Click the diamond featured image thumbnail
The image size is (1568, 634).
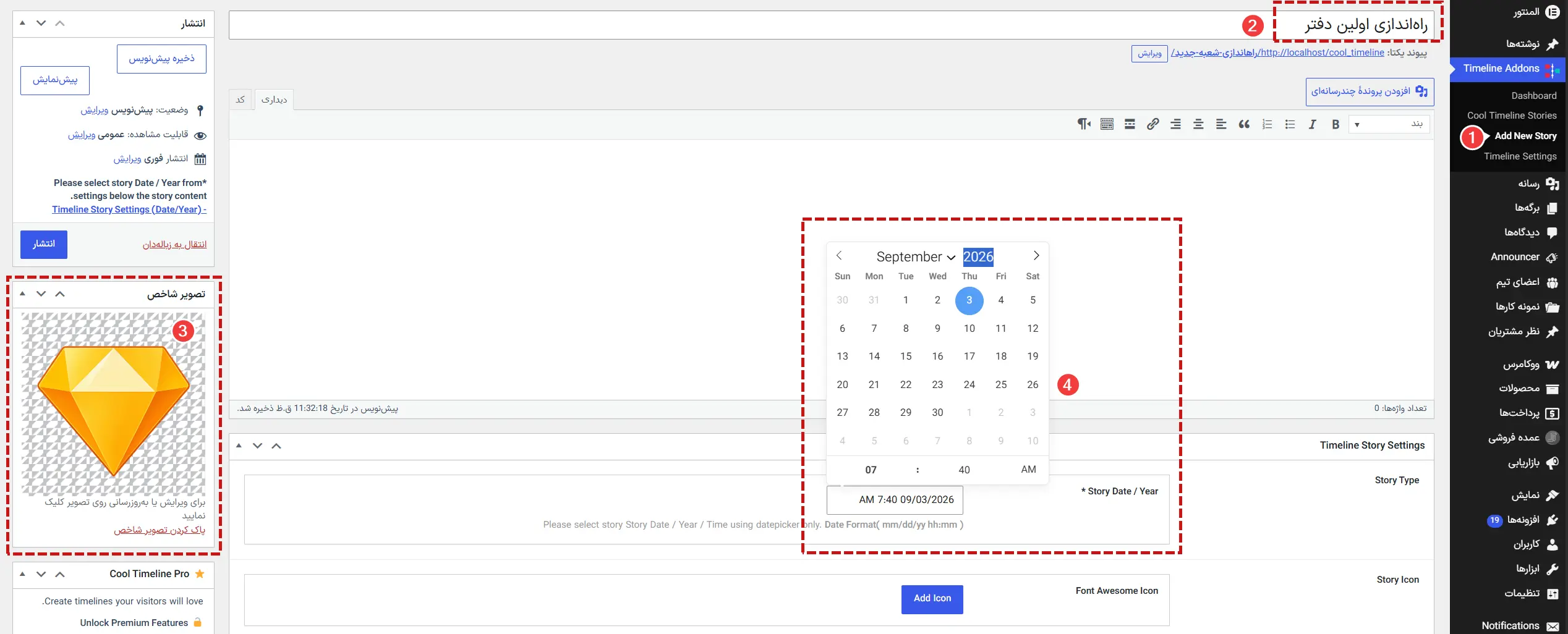pos(114,404)
